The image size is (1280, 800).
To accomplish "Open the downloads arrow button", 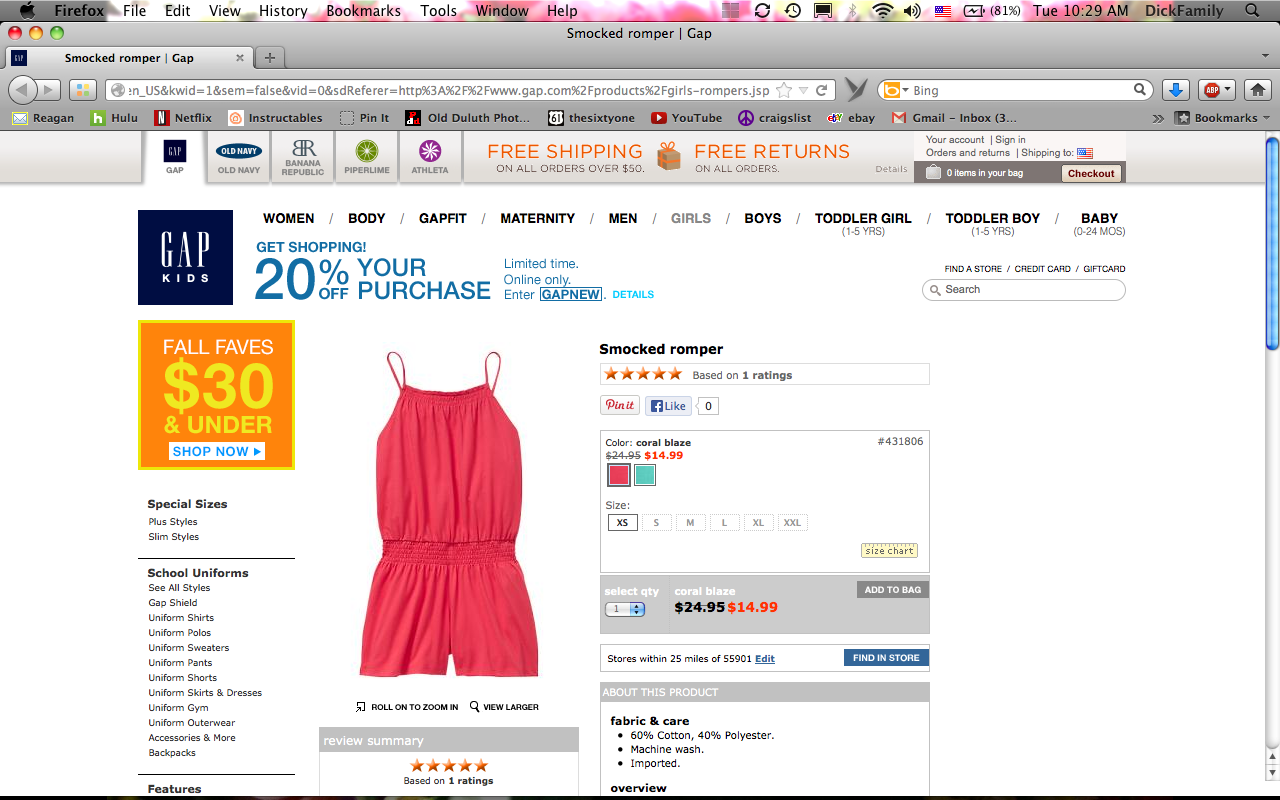I will click(x=1177, y=90).
